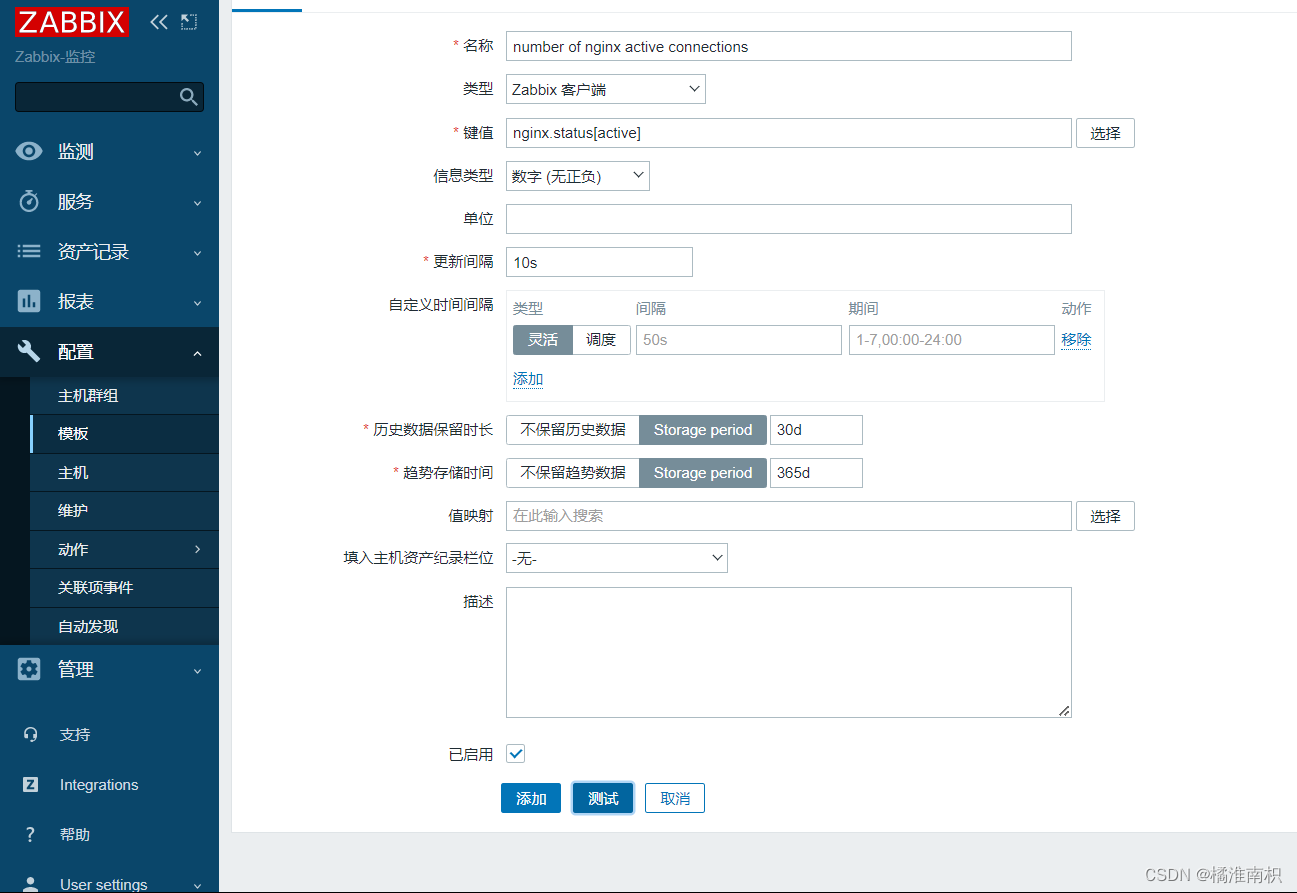Viewport: 1297px width, 893px height.
Task: Click the question mark icon for 帮助
Action: [x=30, y=834]
